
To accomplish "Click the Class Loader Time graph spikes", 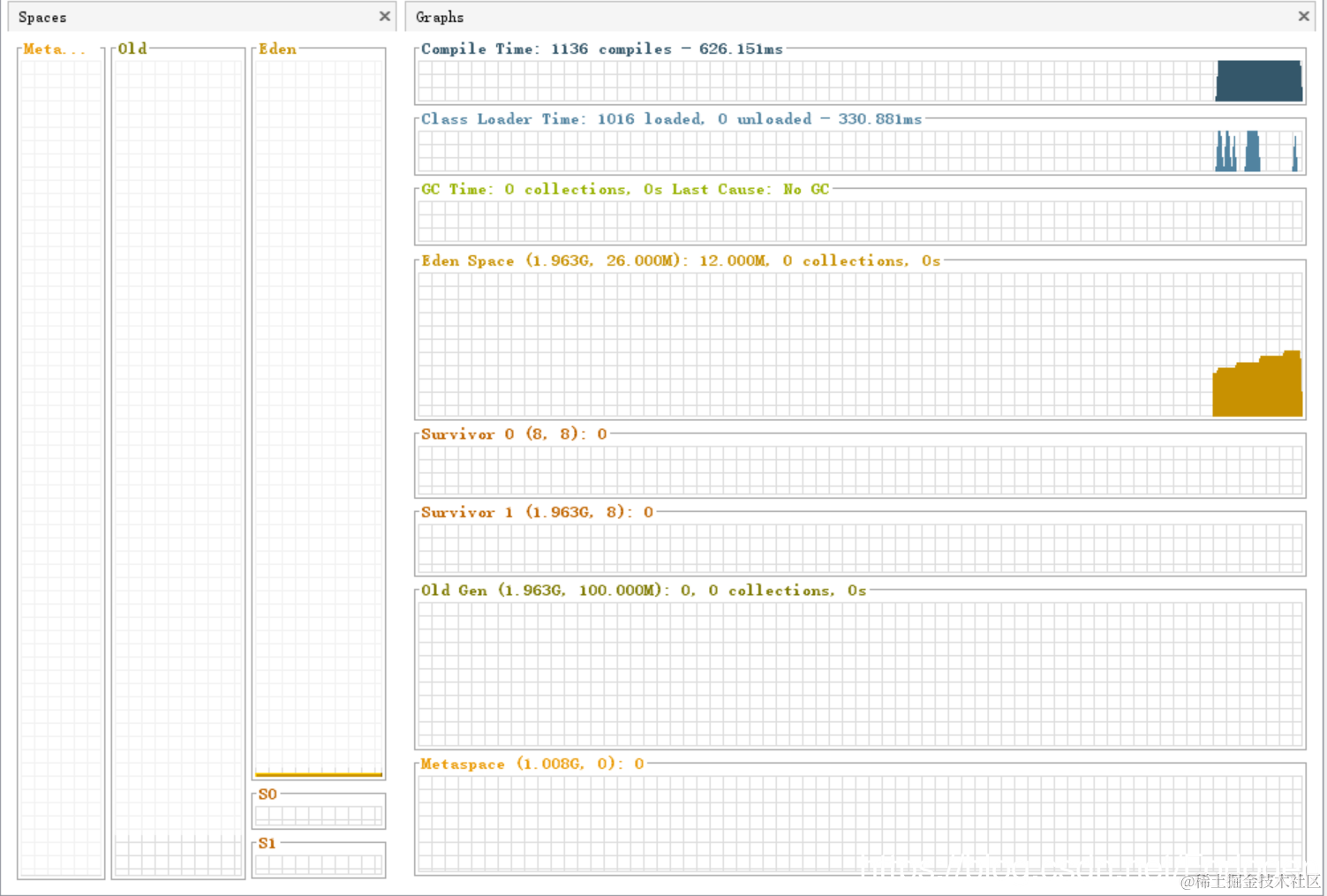I will 1257,151.
